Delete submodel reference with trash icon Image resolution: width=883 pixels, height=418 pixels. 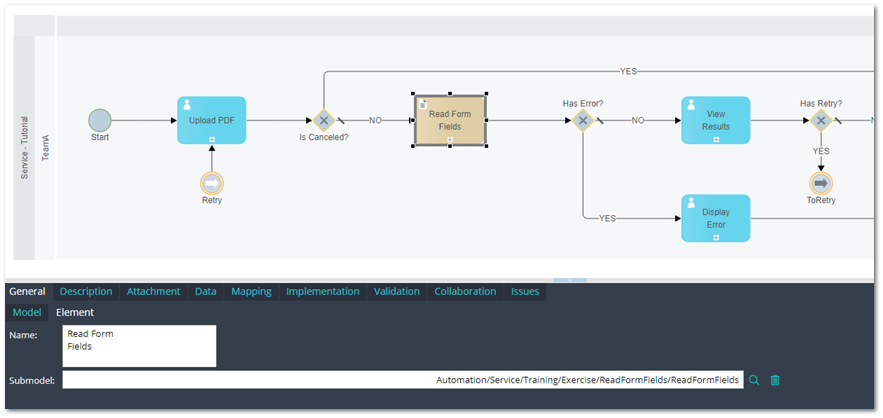pyautogui.click(x=775, y=380)
